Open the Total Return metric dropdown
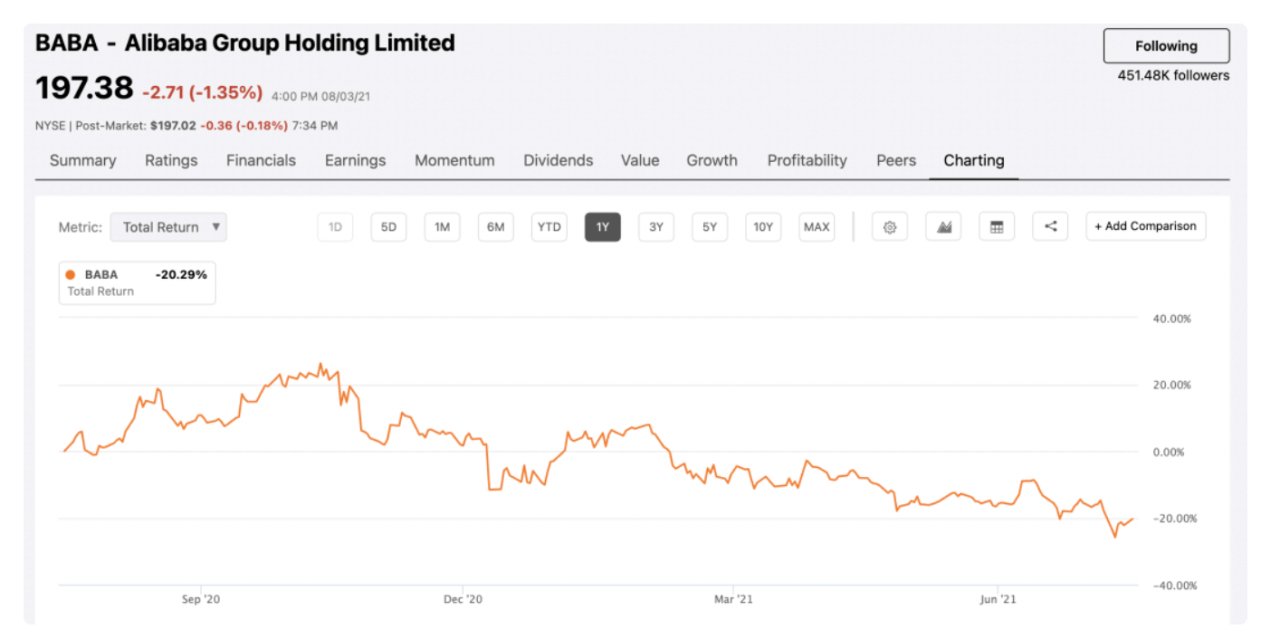The height and width of the screenshot is (639, 1280). [x=168, y=227]
